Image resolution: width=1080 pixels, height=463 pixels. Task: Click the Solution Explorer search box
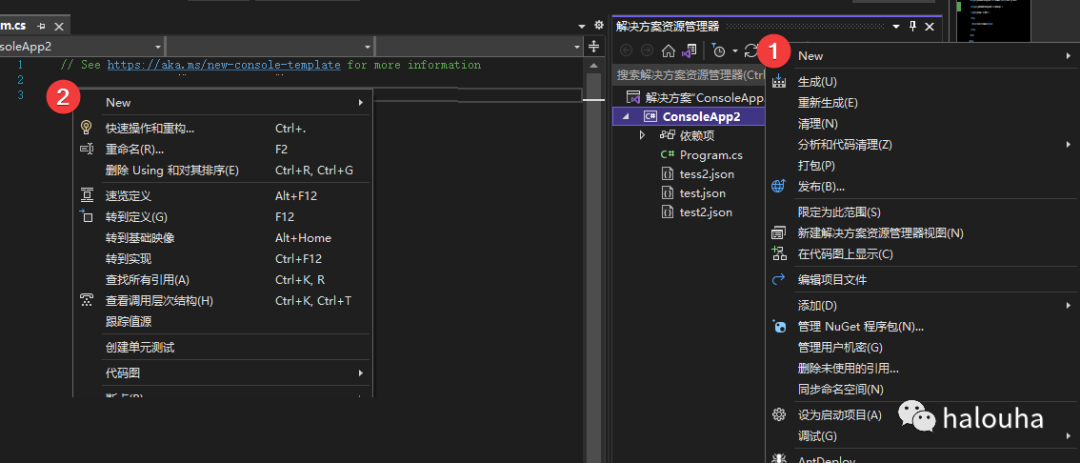click(688, 75)
